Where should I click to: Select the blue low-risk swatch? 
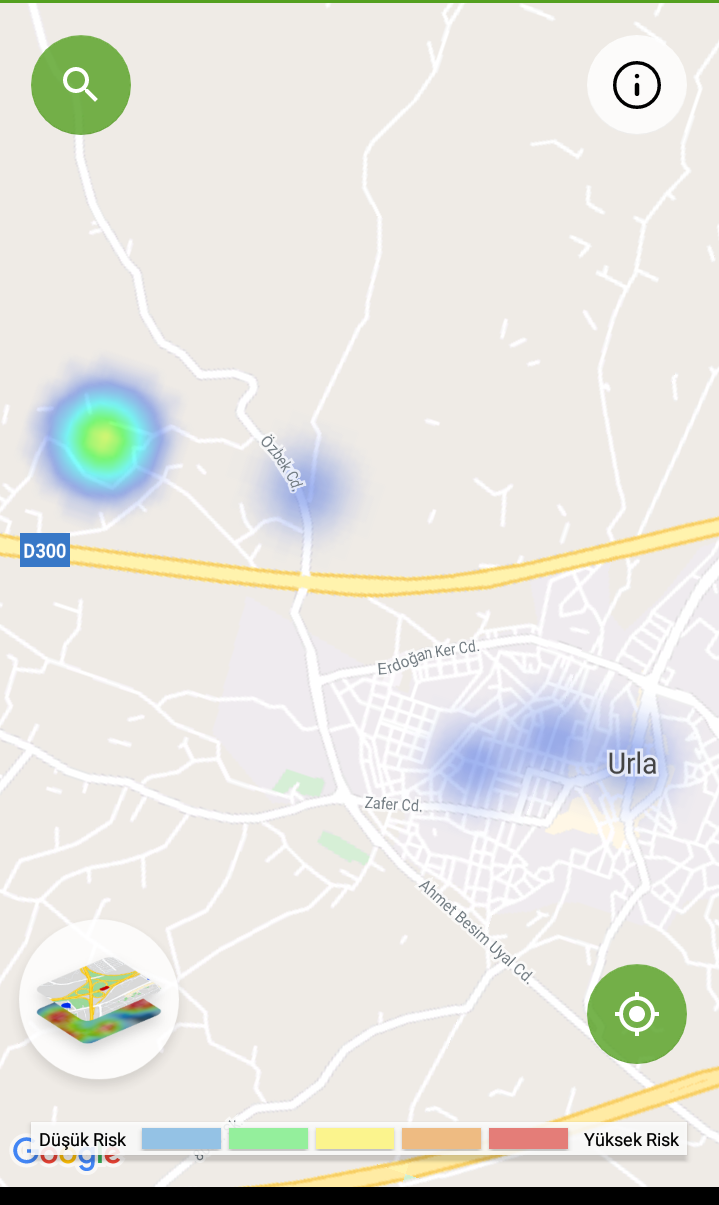[181, 1139]
